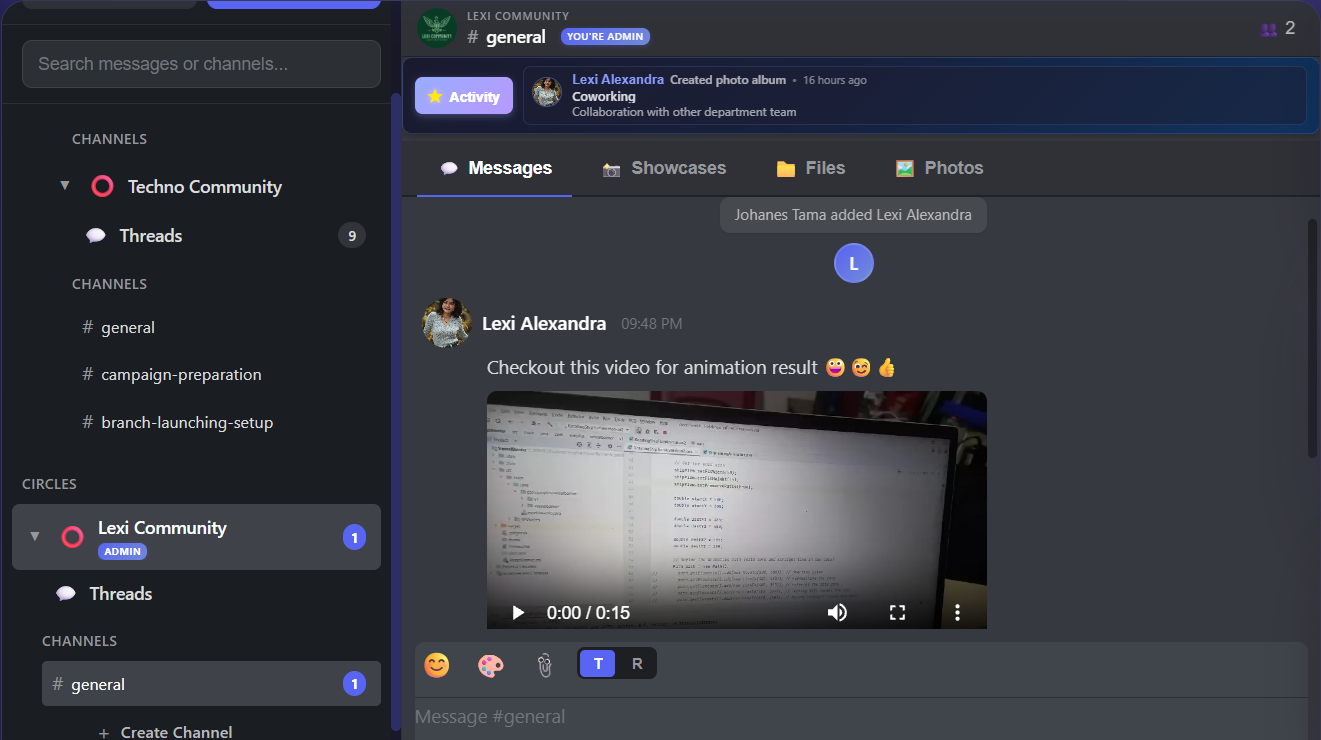Attach a file using the paperclip icon
Image resolution: width=1321 pixels, height=740 pixels.
[x=544, y=665]
